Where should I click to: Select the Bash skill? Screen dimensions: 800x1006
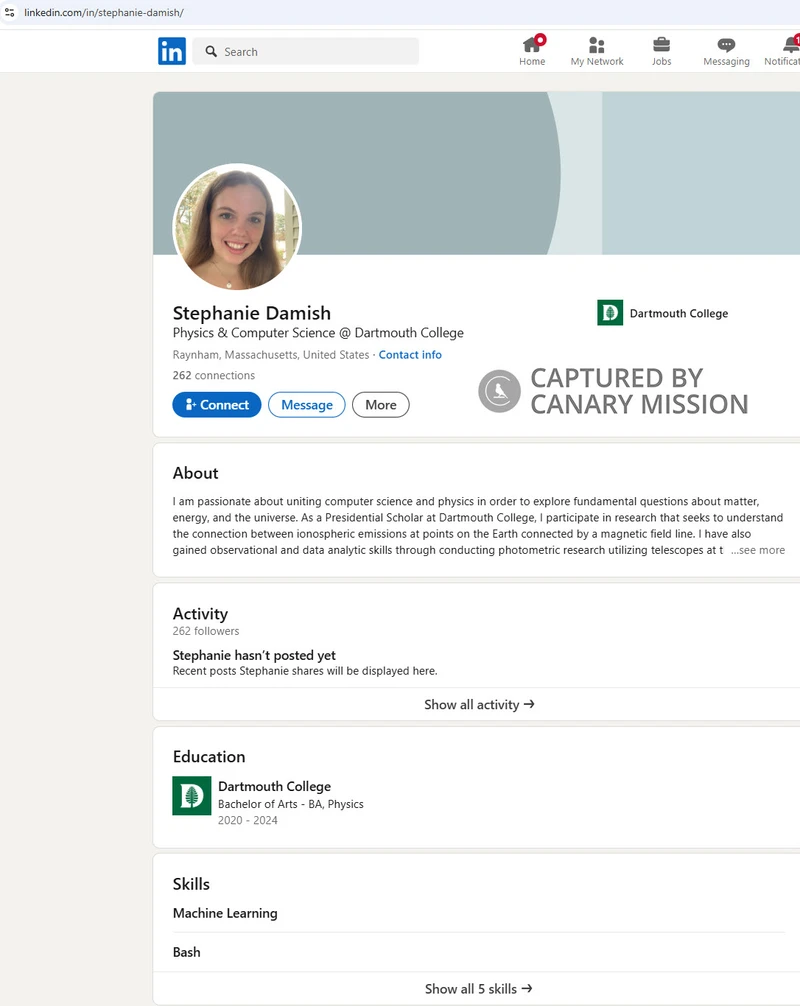[x=187, y=952]
